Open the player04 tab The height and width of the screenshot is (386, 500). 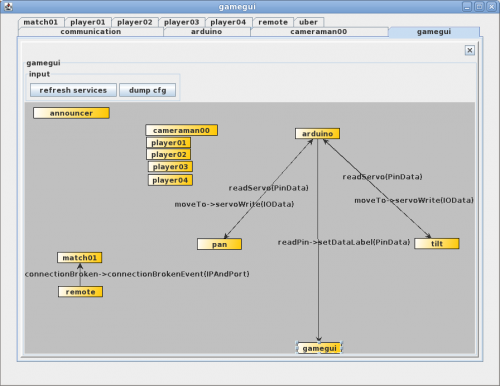pos(228,22)
